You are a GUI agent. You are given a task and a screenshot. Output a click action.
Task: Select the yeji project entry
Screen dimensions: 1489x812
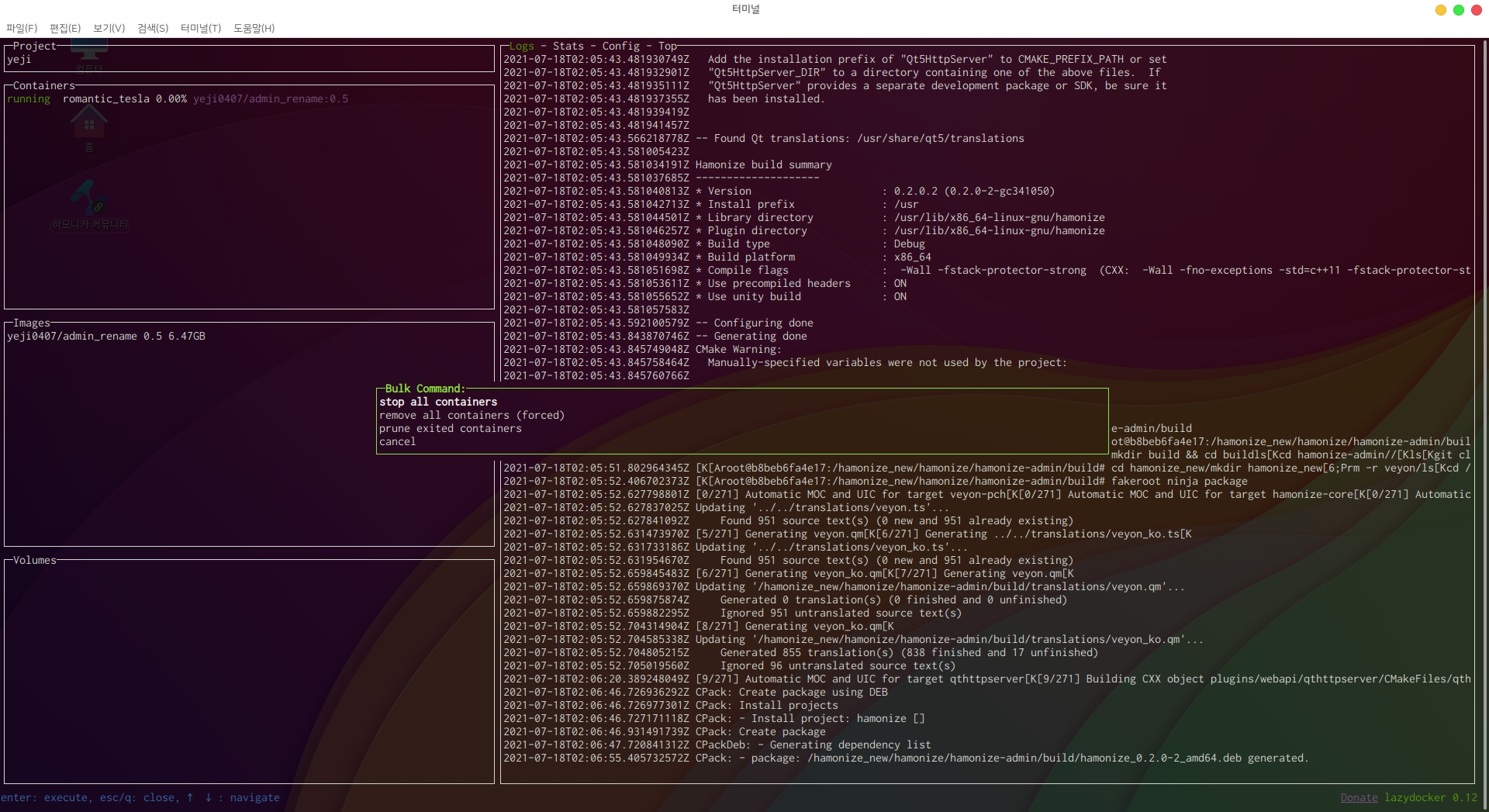19,60
